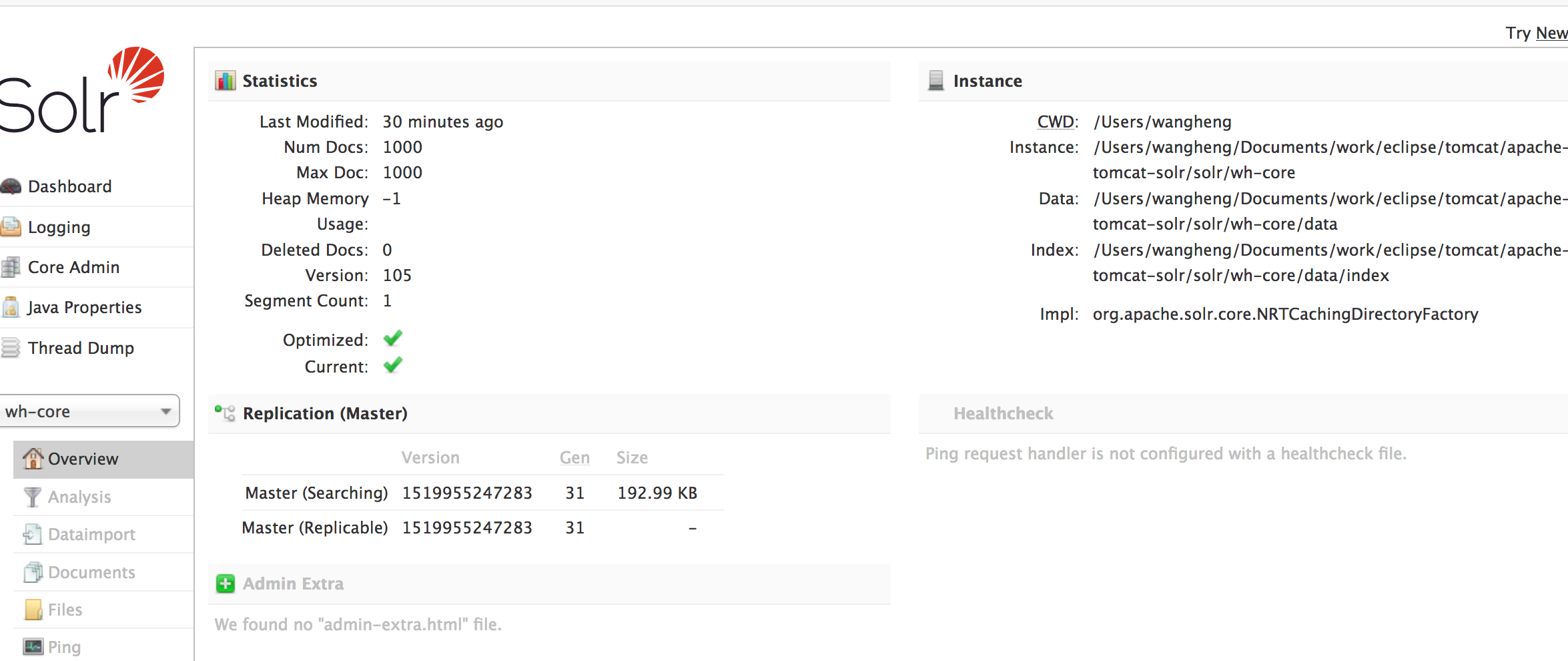Open the Ping page
1568x661 pixels.
coord(64,647)
